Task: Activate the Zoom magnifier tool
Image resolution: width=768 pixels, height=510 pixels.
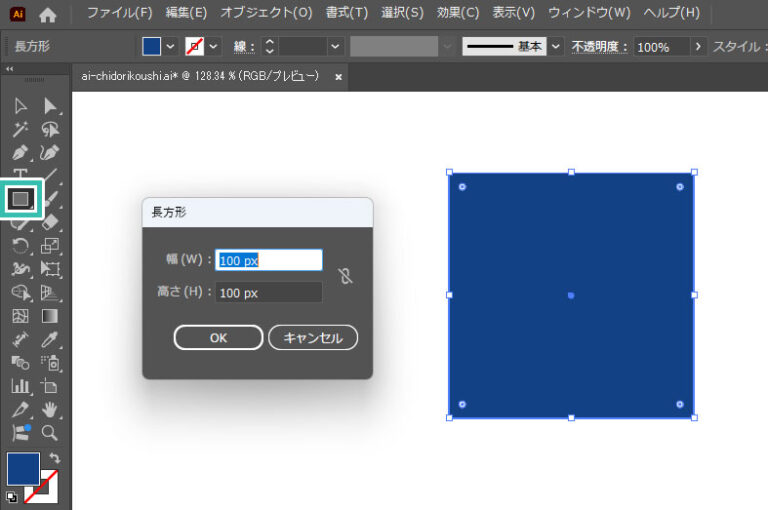Action: point(49,433)
